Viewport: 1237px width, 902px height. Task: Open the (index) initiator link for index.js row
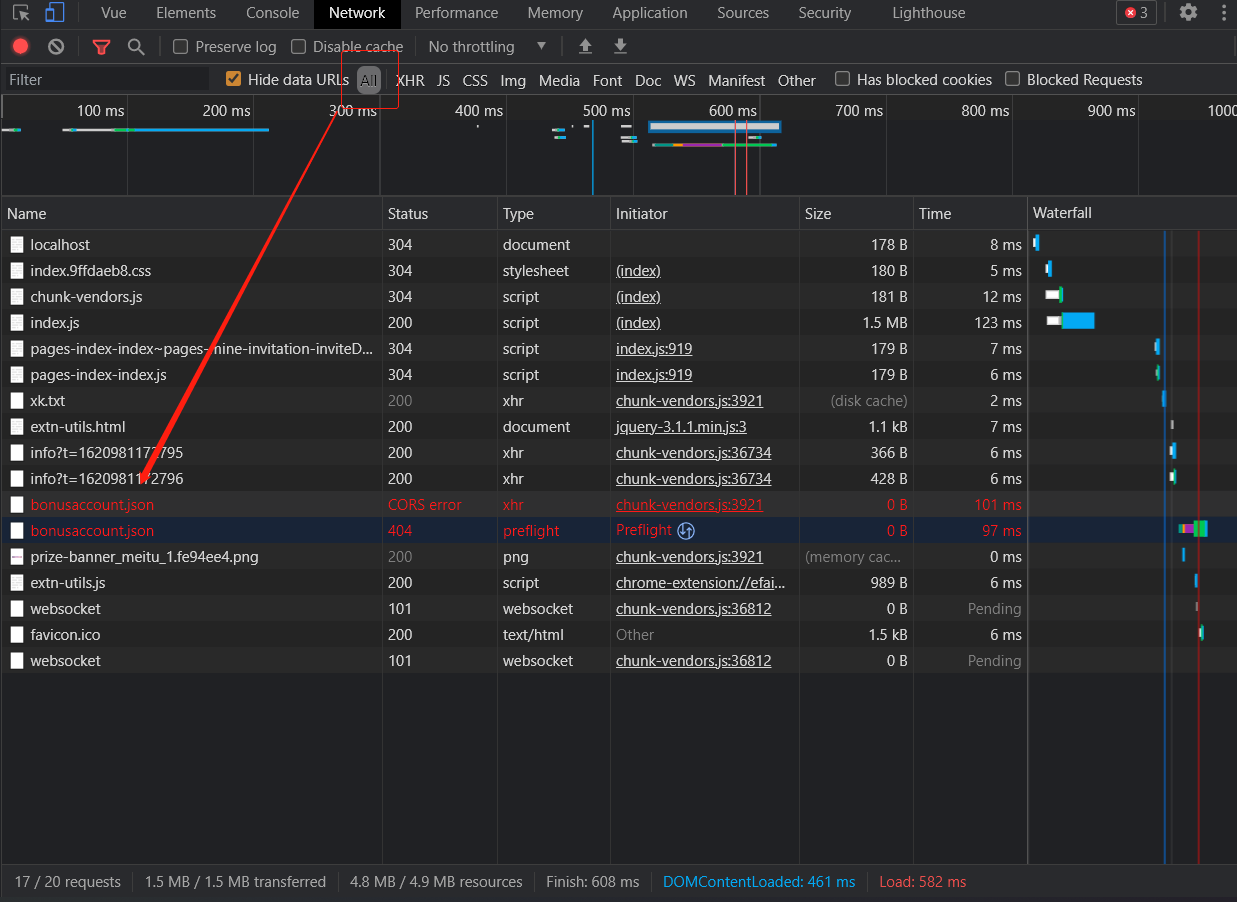(x=638, y=323)
